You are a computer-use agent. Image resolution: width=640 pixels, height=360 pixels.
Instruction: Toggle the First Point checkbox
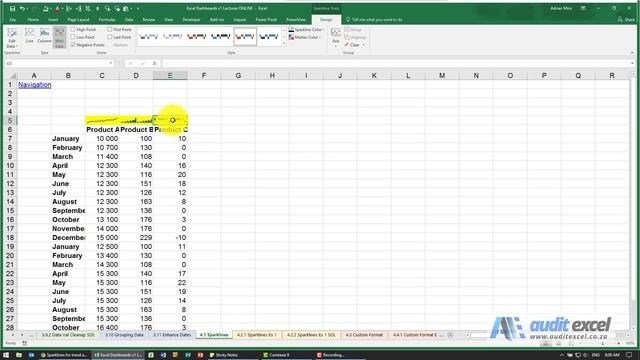click(x=110, y=29)
